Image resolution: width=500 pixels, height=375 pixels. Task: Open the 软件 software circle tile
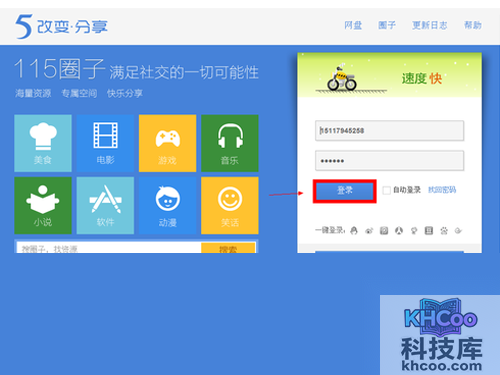tap(105, 206)
